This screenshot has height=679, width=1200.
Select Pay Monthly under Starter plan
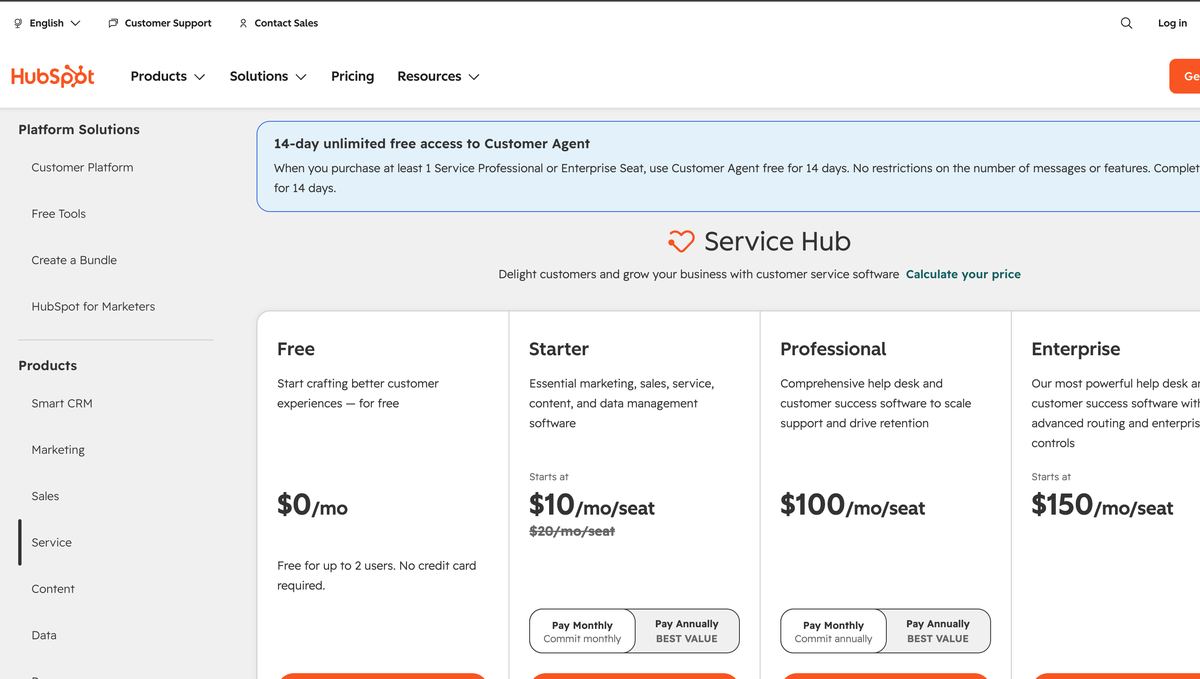[582, 631]
